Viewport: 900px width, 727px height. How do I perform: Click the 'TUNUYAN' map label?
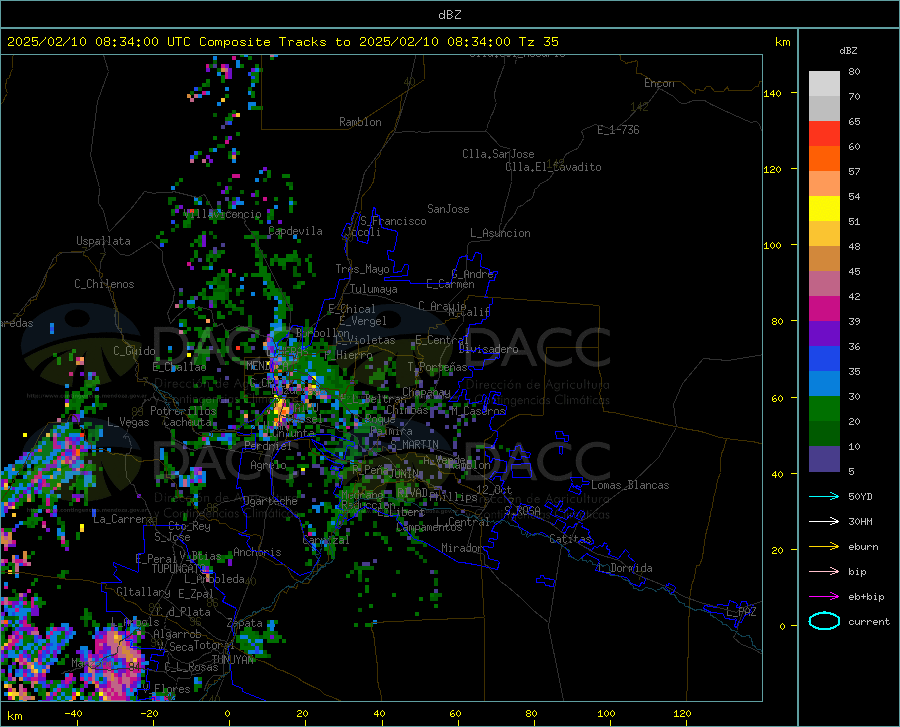(x=232, y=660)
